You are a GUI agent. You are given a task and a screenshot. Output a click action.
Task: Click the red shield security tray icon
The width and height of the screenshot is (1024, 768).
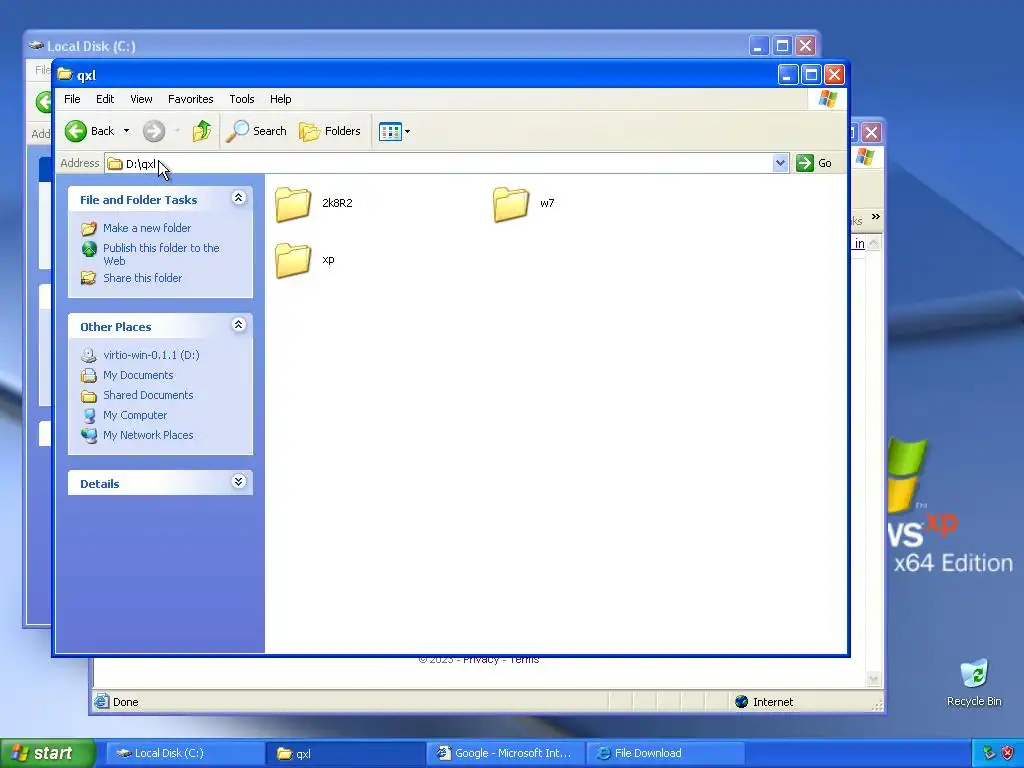pos(1008,754)
